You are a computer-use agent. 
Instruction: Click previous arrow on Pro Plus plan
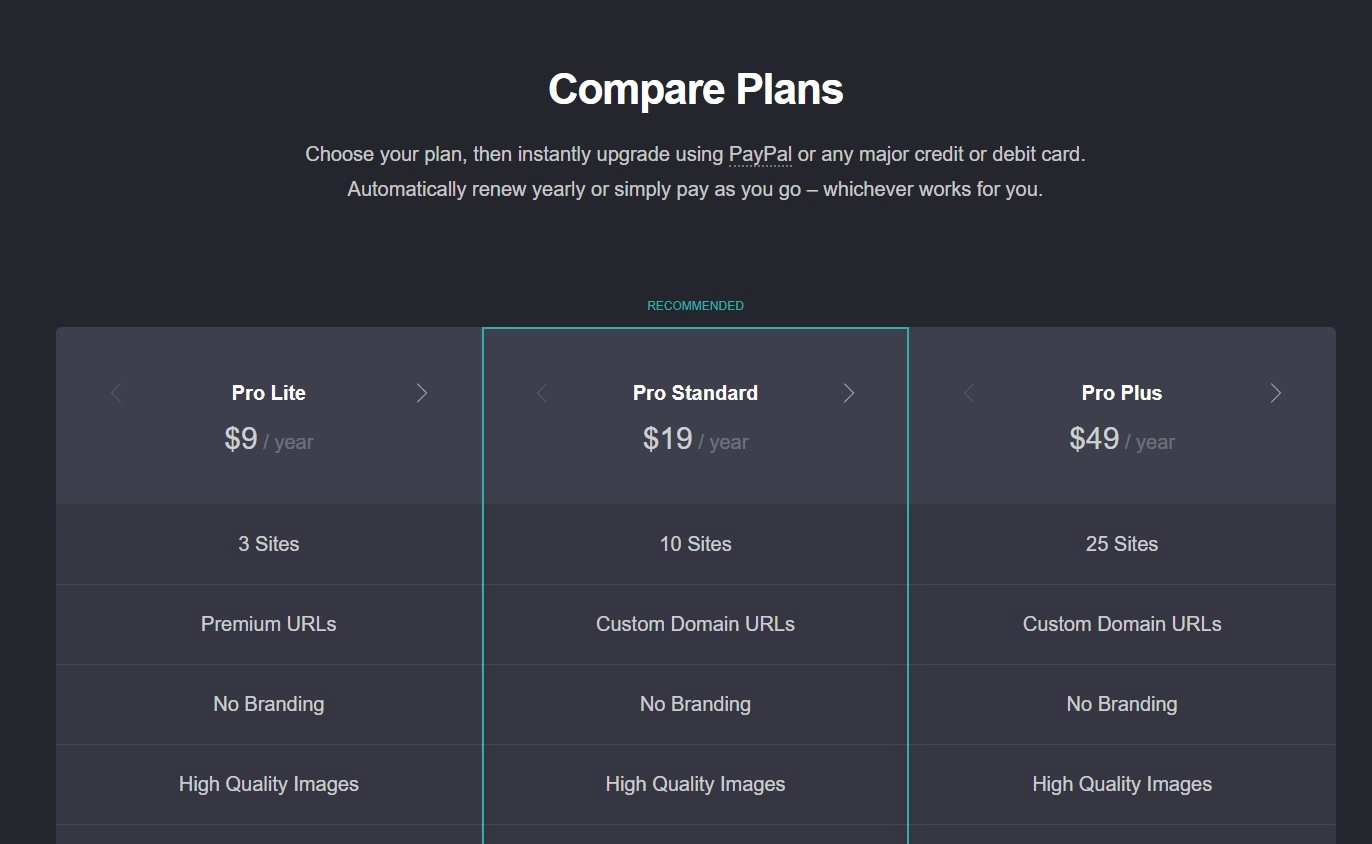[x=968, y=393]
